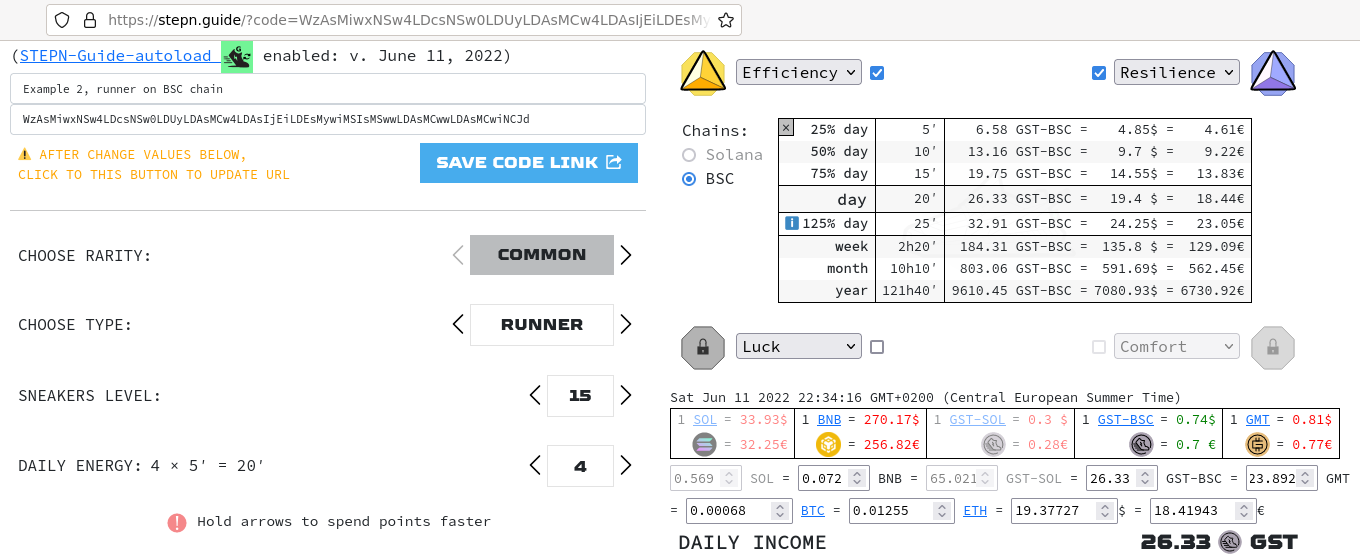The width and height of the screenshot is (1360, 560).
Task: Uncheck the Resilience checkbox
Action: click(x=1099, y=73)
